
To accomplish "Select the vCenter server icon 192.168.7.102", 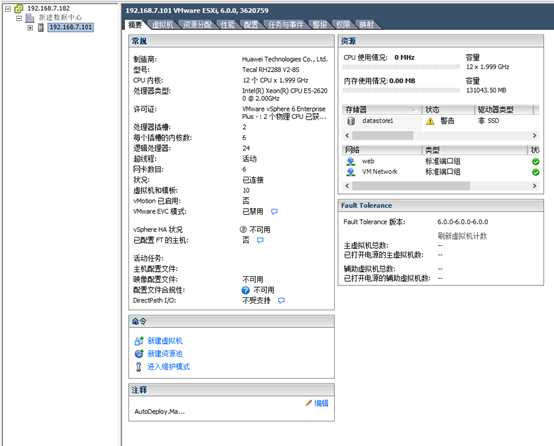I will click(x=18, y=8).
